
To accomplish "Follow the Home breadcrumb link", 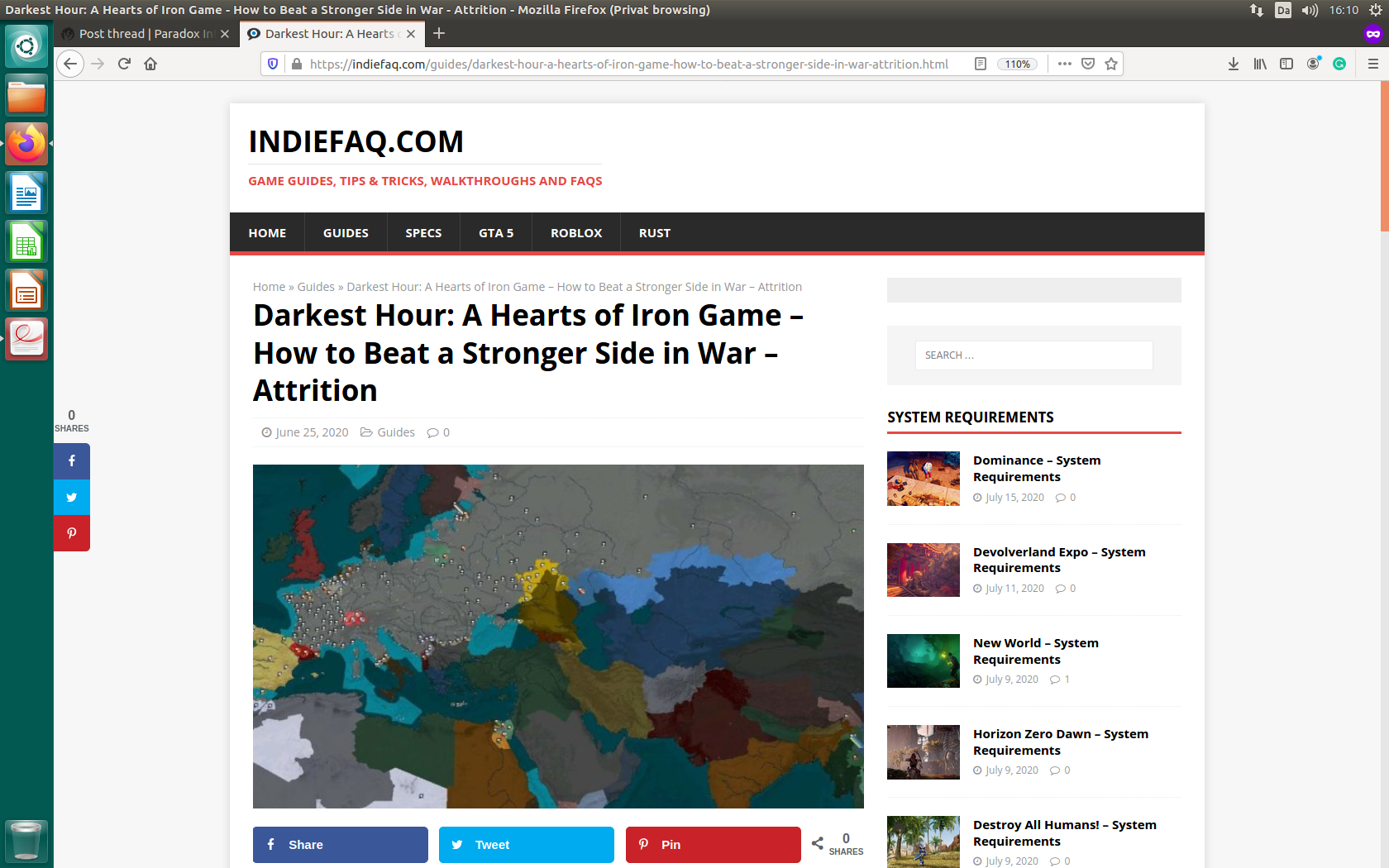I will pyautogui.click(x=269, y=287).
